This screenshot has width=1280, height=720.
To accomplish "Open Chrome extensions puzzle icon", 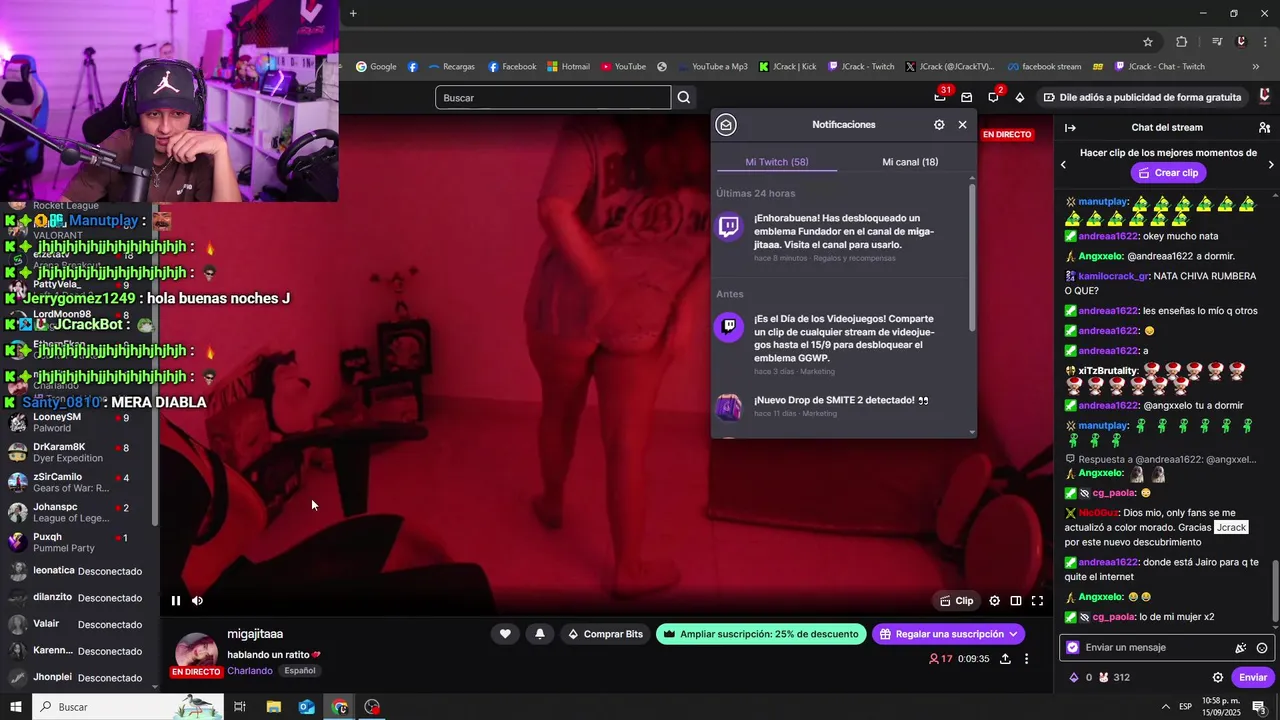I will (x=1181, y=42).
